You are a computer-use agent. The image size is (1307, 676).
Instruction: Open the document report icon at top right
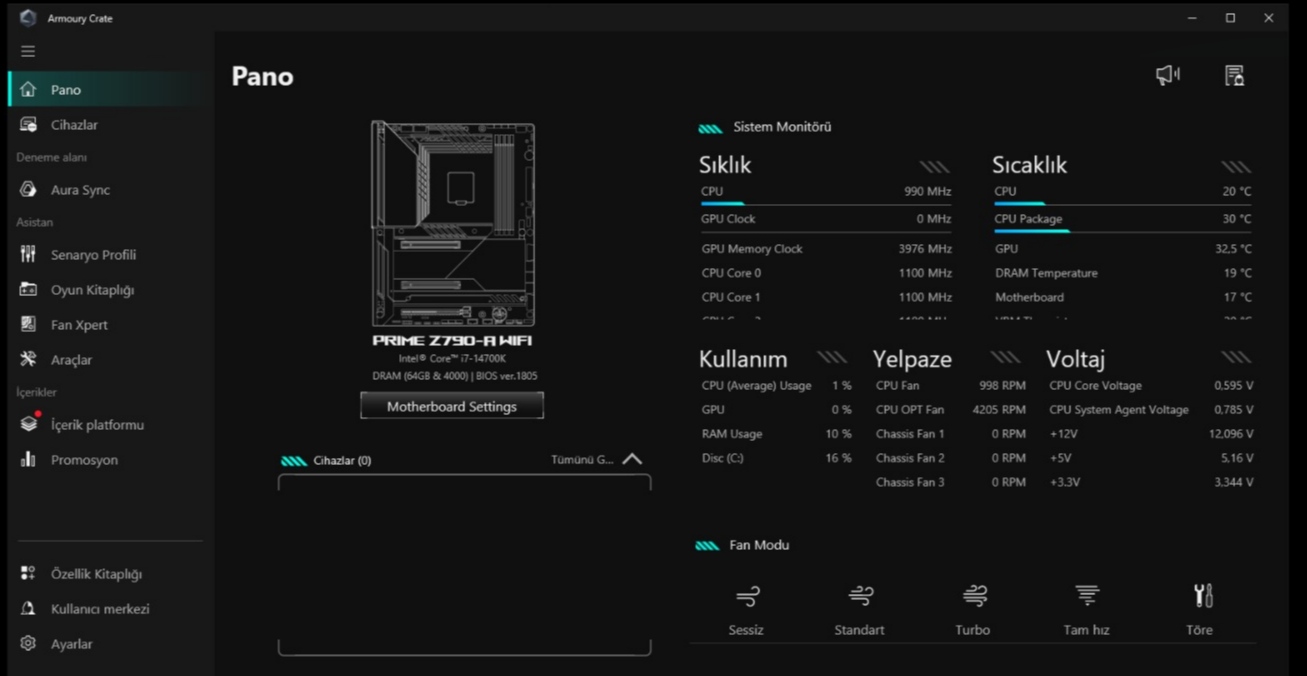click(1234, 75)
